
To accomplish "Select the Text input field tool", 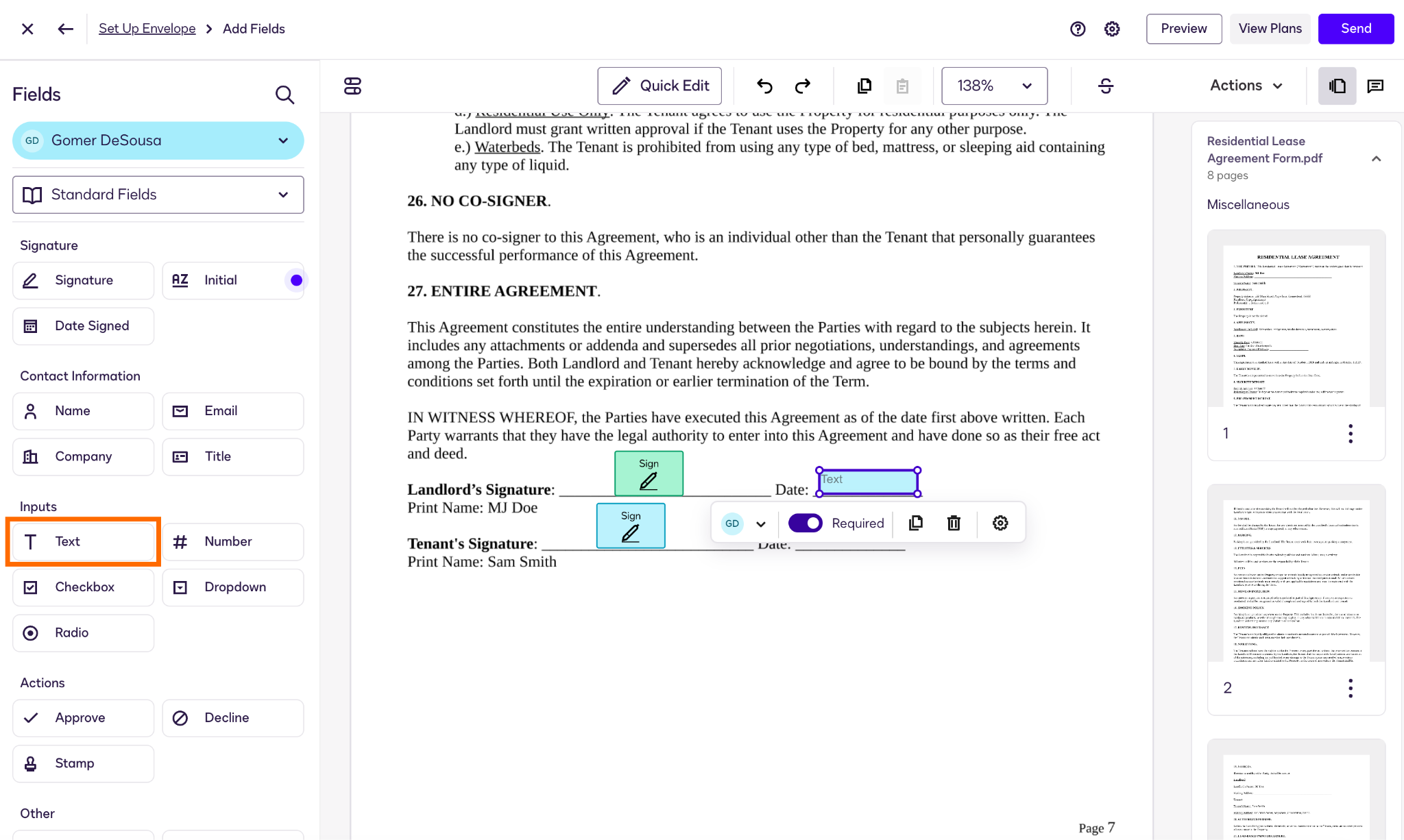I will 83,542.
